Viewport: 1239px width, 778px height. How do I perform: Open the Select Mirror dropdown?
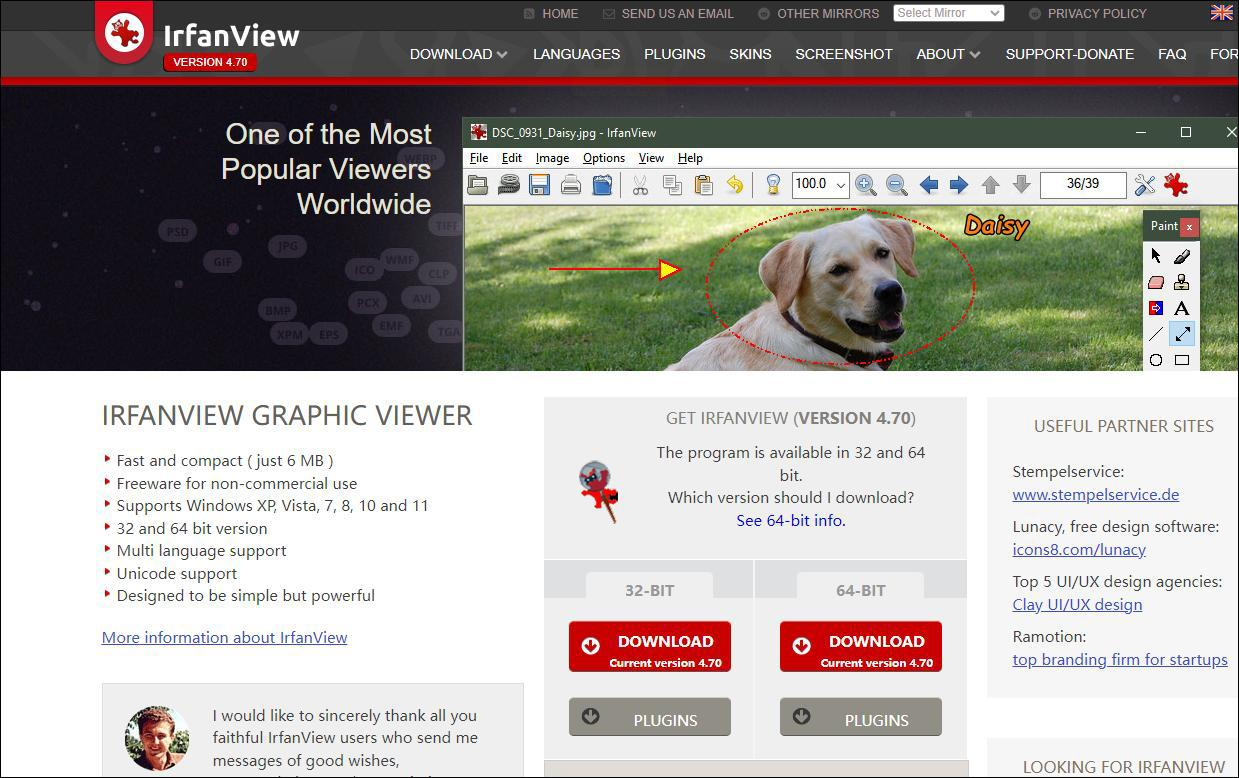click(948, 13)
